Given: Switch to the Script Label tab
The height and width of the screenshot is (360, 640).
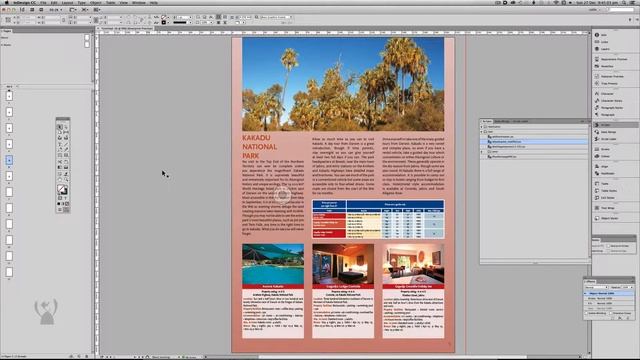Looking at the screenshot, I should pos(520,121).
